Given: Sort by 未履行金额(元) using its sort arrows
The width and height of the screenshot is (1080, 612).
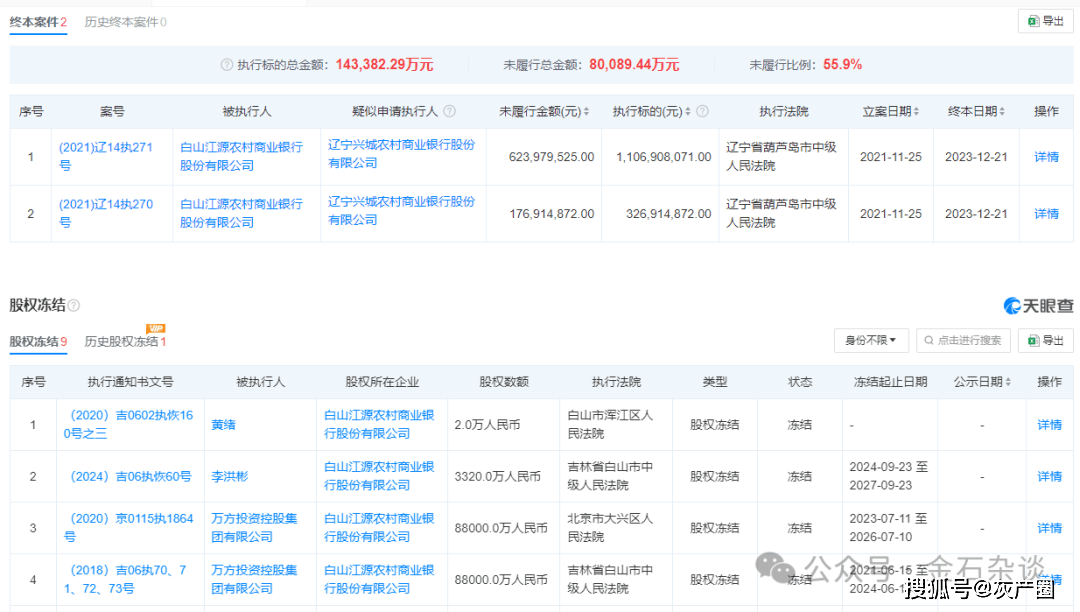Looking at the screenshot, I should click(x=586, y=112).
